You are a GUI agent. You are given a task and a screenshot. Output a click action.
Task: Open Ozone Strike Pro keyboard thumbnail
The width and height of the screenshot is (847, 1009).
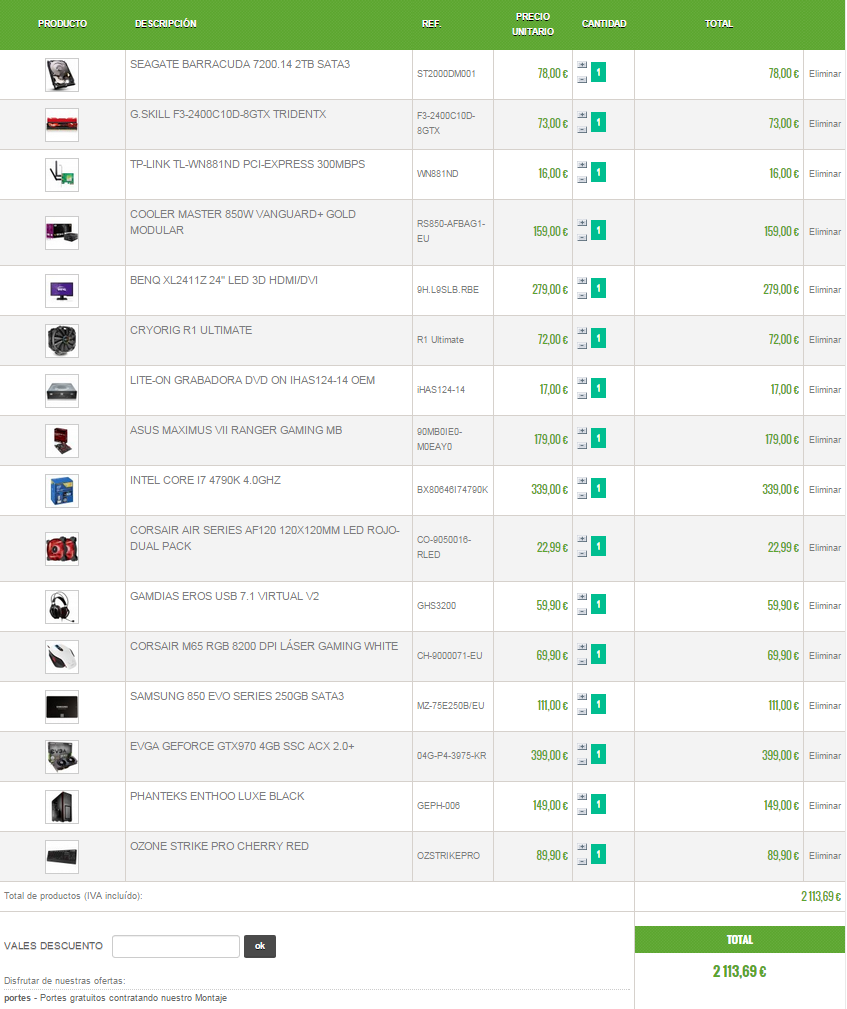click(62, 857)
